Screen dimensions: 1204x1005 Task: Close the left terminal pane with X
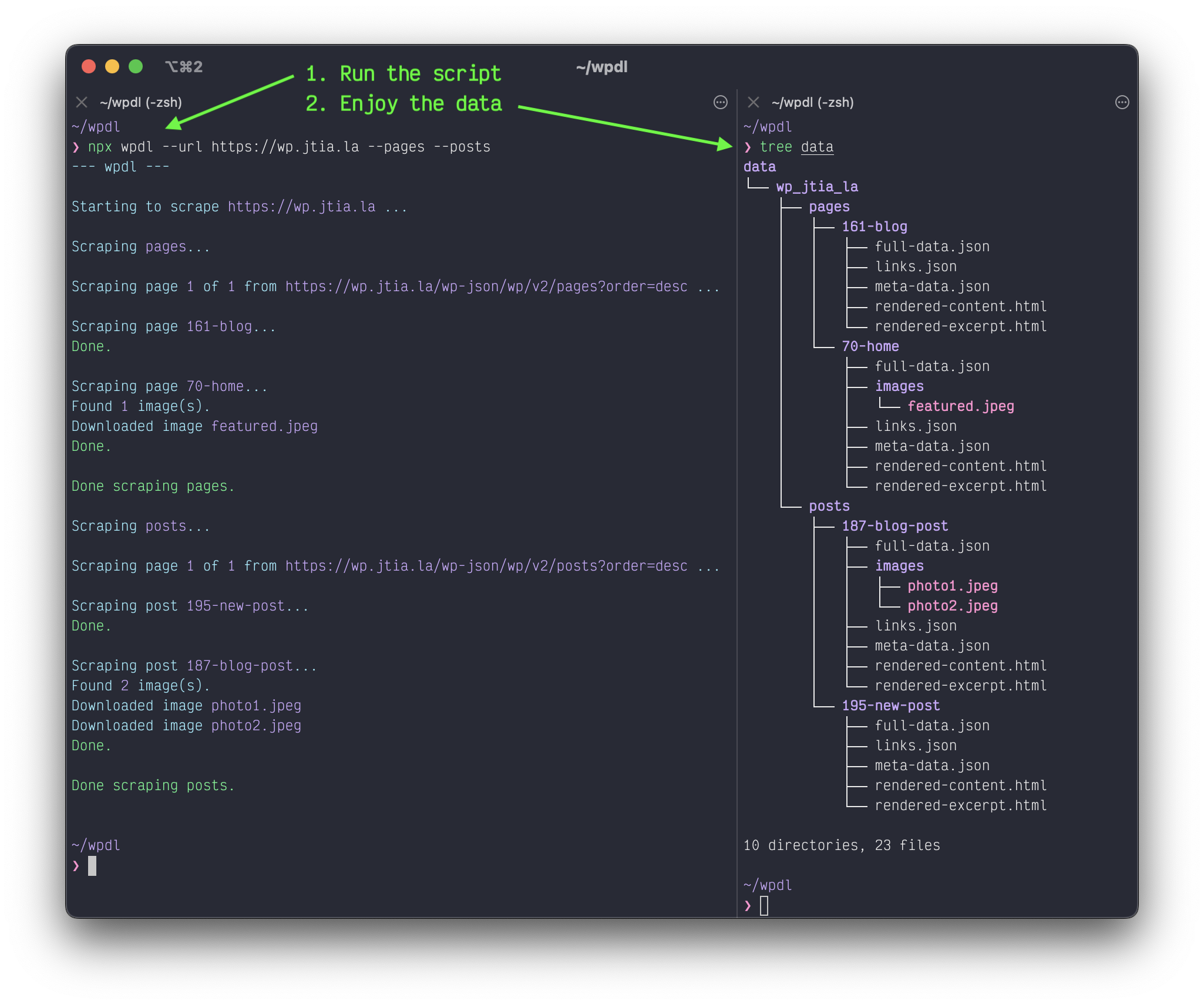pos(82,103)
